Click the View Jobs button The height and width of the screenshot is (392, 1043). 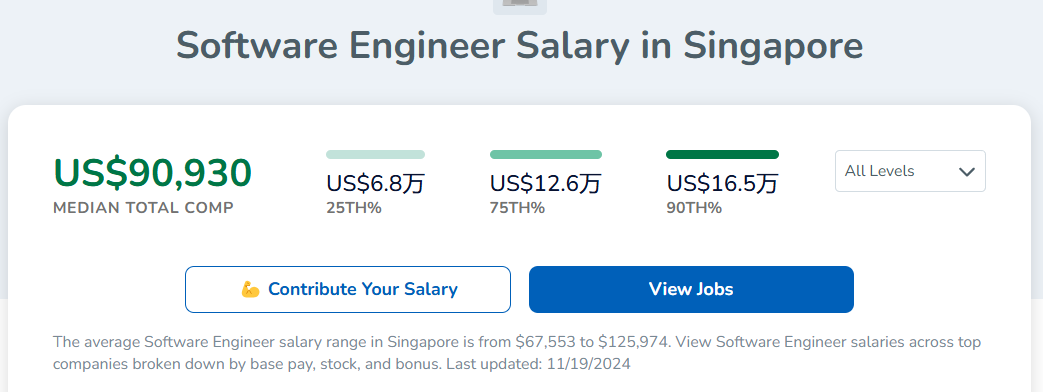click(x=691, y=290)
